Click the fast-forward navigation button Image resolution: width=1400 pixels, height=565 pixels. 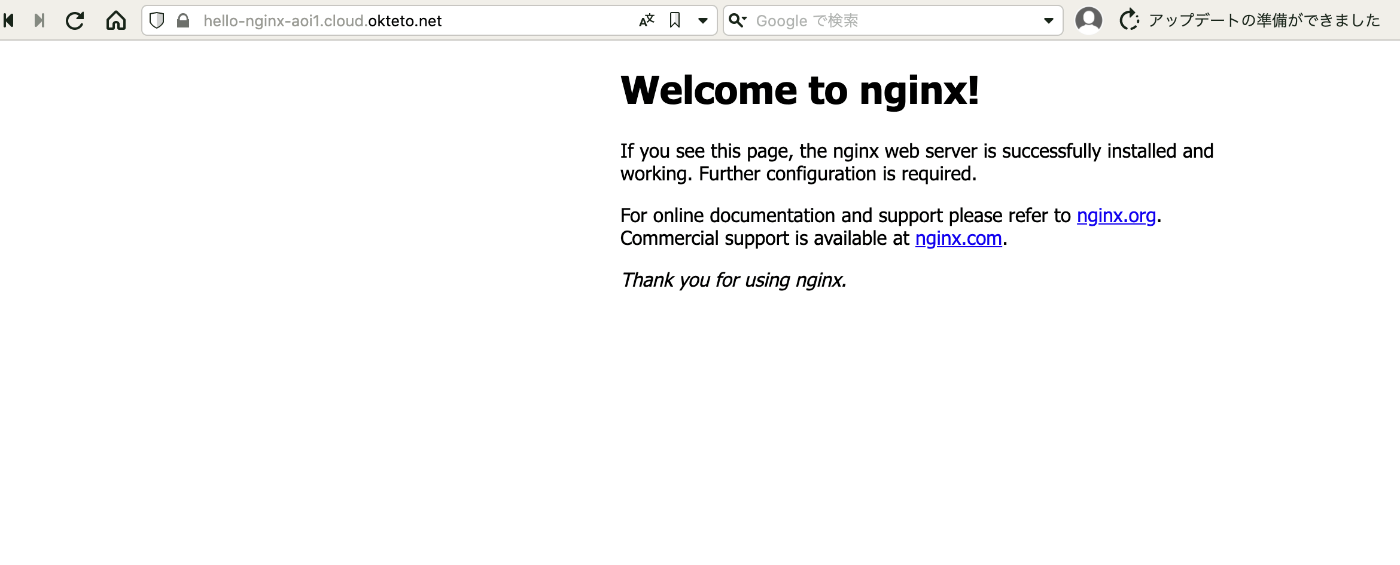click(39, 20)
